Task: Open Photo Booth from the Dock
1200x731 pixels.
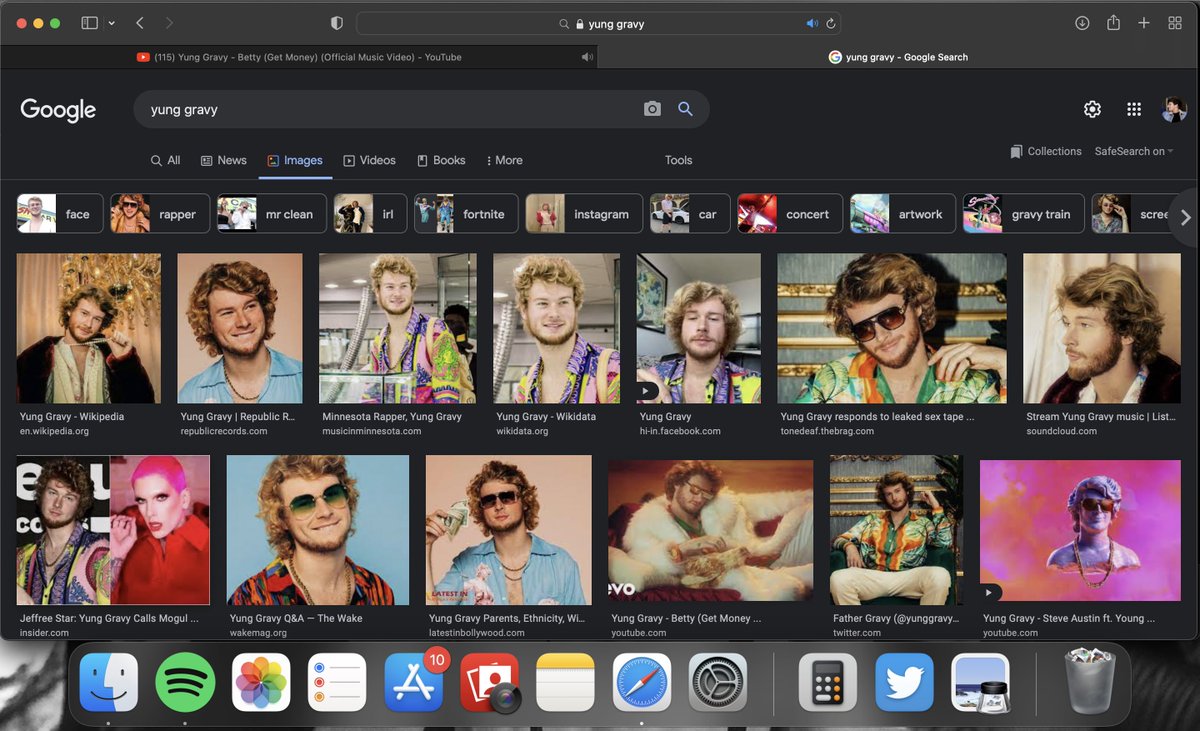Action: tap(490, 682)
